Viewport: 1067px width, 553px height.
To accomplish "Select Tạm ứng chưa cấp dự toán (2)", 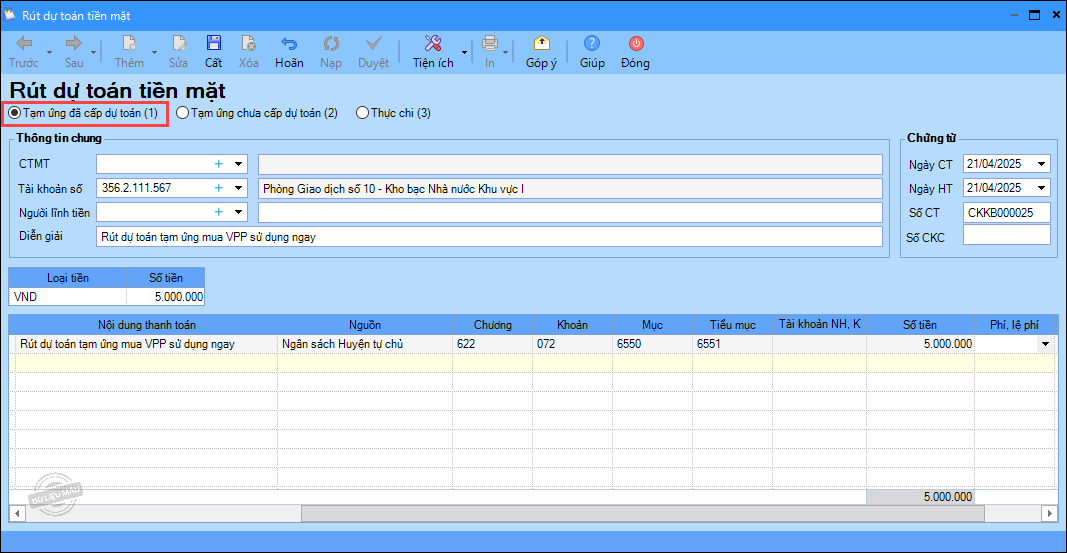I will [x=257, y=113].
